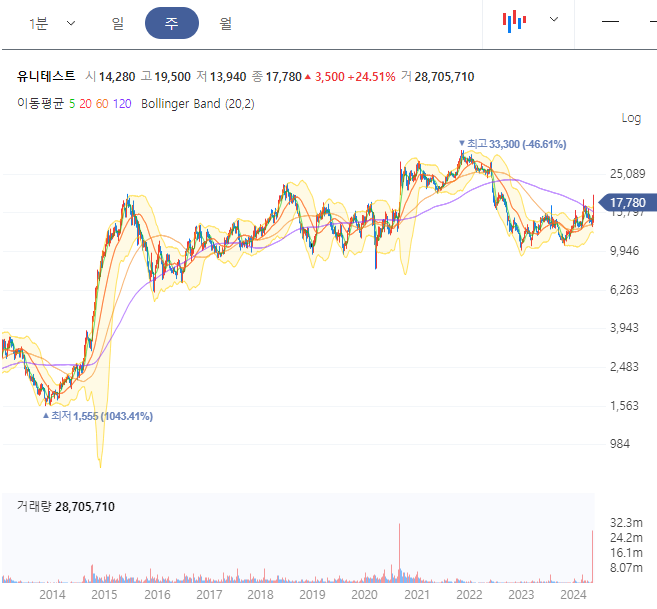Click the 20-period moving average label
This screenshot has width=657, height=609.
pyautogui.click(x=85, y=104)
